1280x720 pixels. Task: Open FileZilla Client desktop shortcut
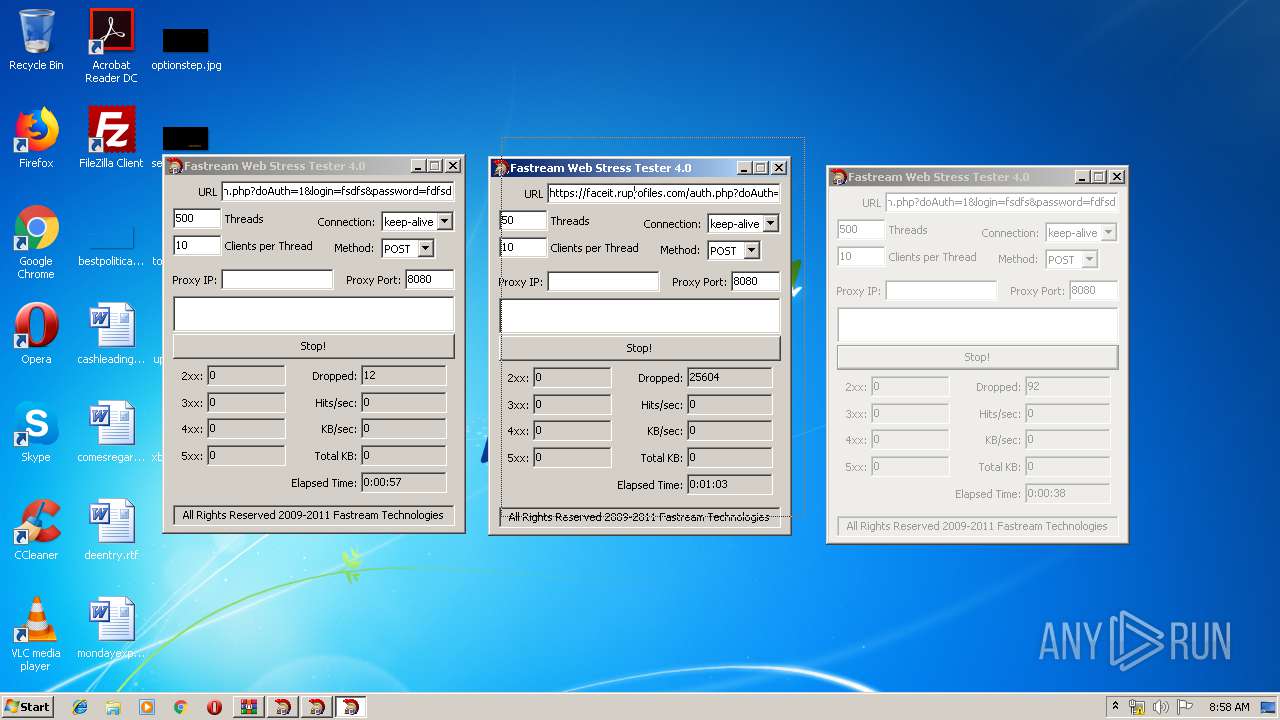[x=111, y=138]
